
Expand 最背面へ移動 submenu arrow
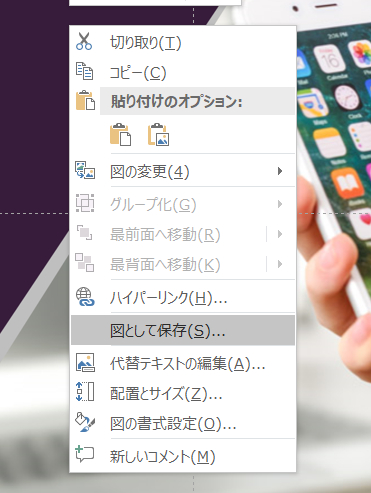tap(280, 264)
